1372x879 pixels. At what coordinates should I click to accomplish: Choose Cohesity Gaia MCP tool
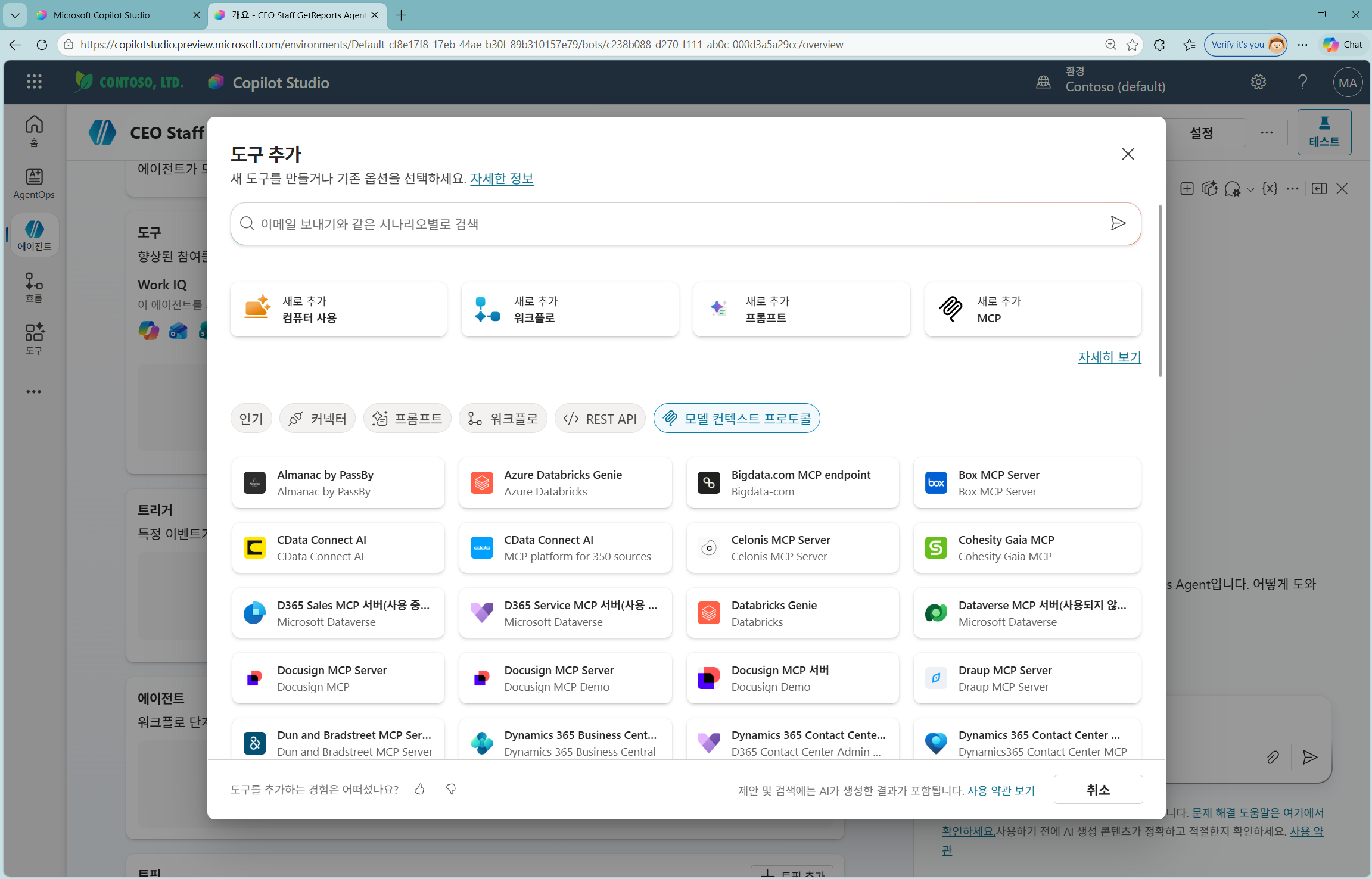pos(1027,548)
